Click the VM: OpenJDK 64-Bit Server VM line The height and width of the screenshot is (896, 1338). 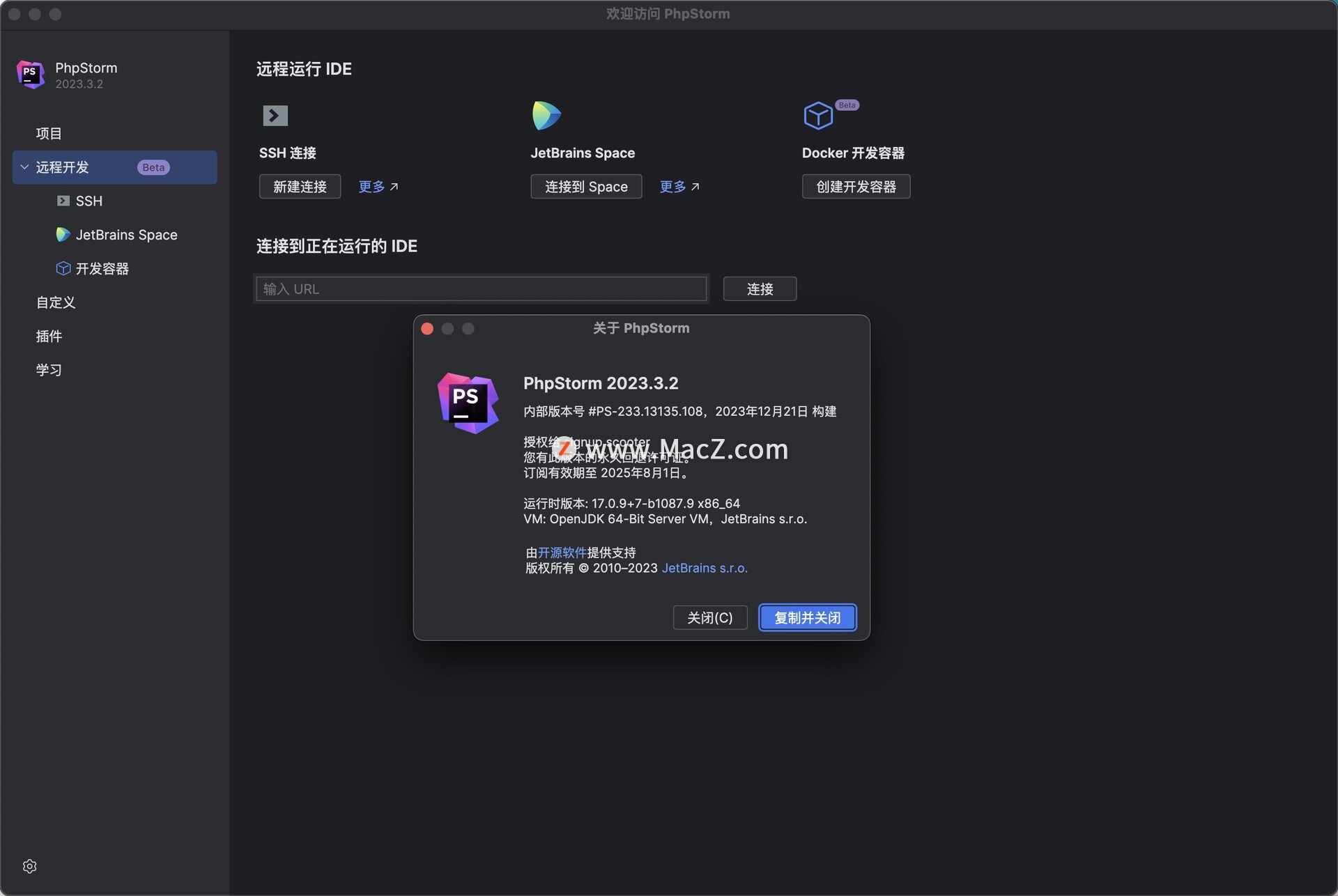(x=665, y=519)
